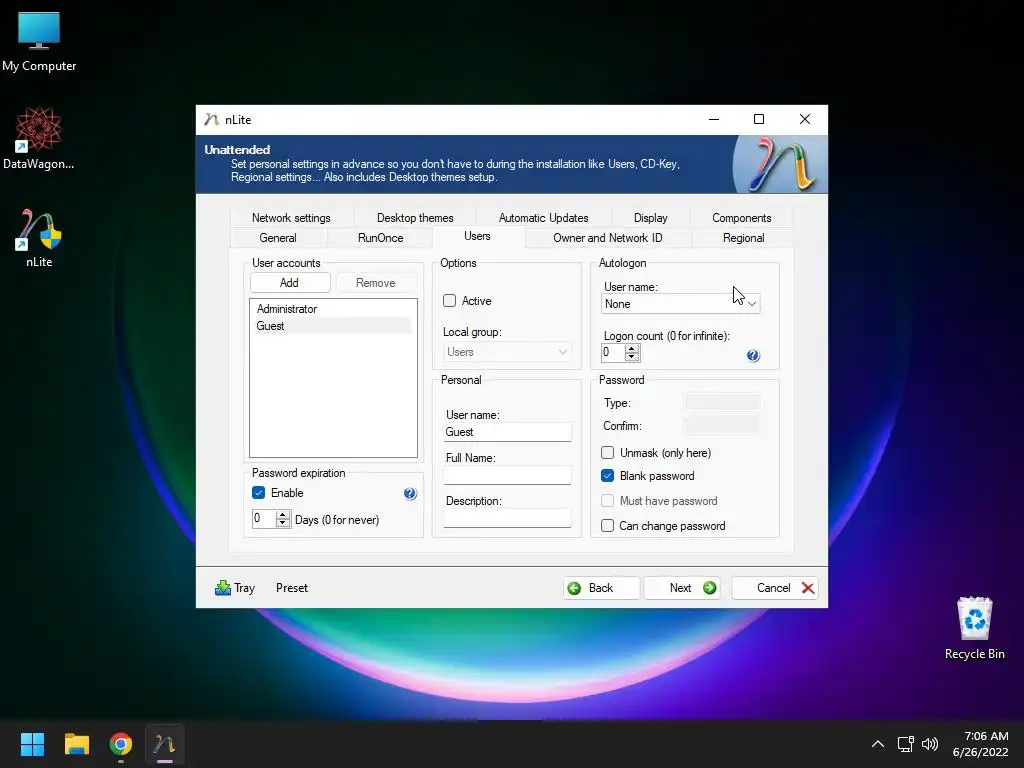
Task: Launch nLite from the desktop shortcut
Action: tap(39, 238)
